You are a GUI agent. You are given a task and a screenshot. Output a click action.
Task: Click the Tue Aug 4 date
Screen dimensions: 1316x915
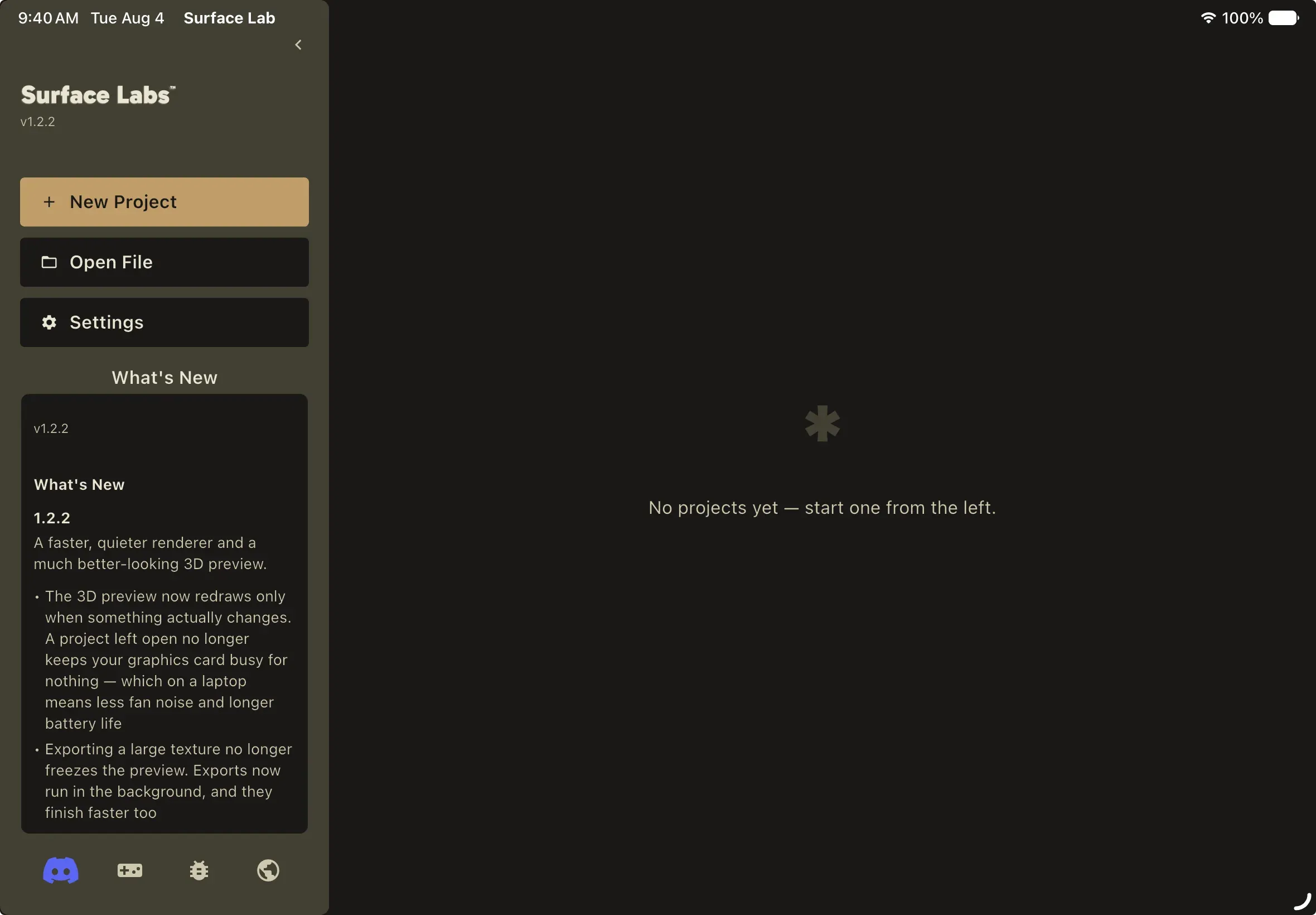pos(127,18)
